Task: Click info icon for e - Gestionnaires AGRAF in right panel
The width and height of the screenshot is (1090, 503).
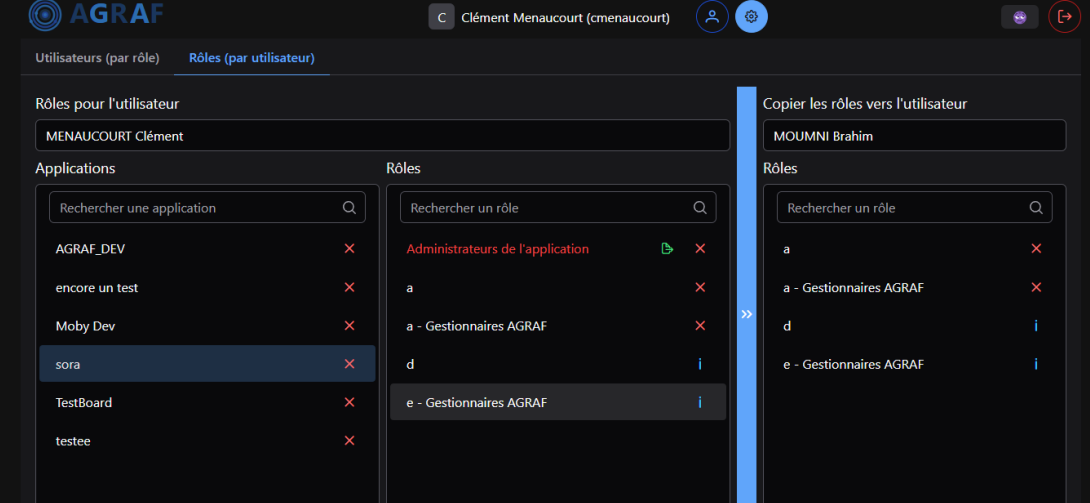Action: [x=1036, y=364]
